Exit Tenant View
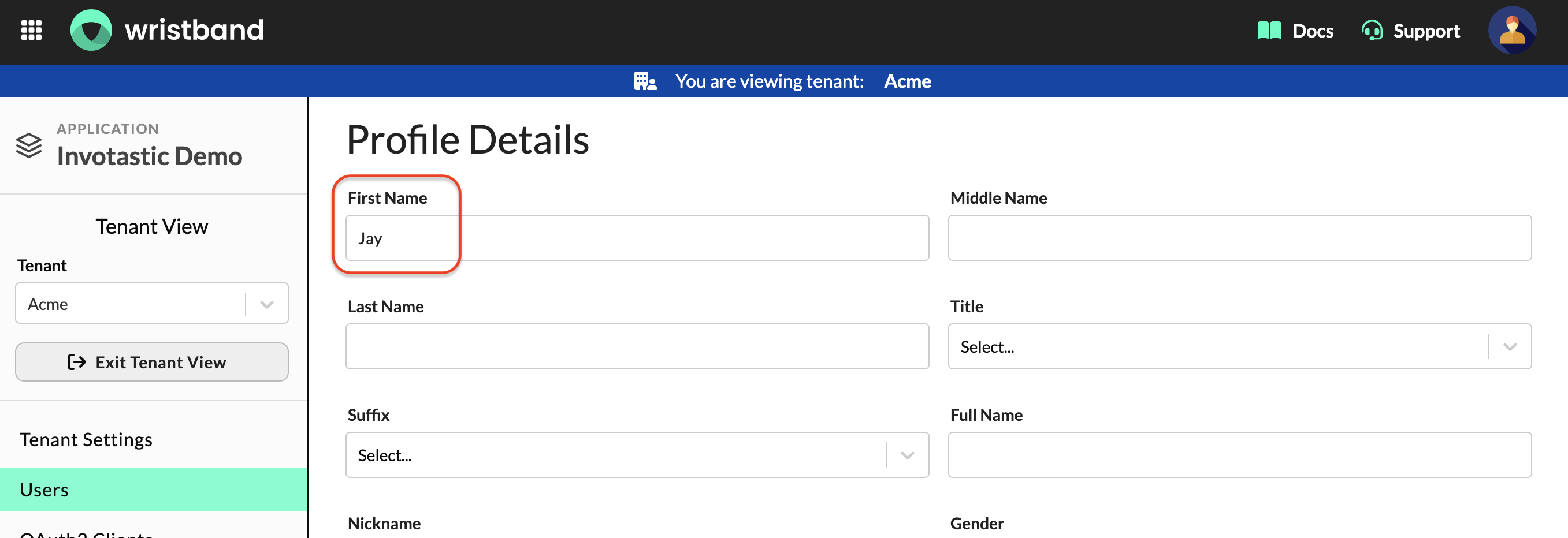The height and width of the screenshot is (538, 1568). [152, 363]
